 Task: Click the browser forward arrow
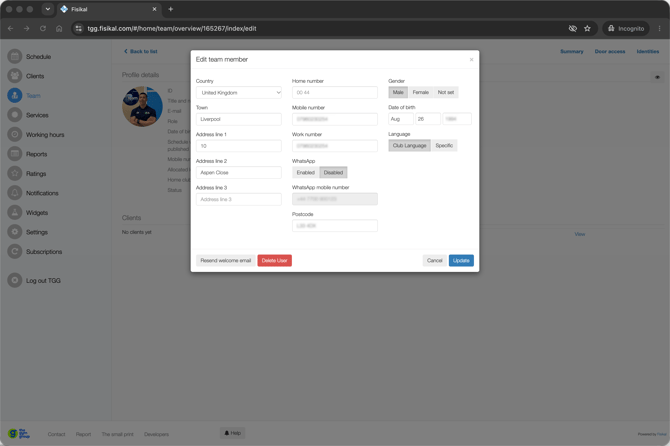pyautogui.click(x=26, y=29)
